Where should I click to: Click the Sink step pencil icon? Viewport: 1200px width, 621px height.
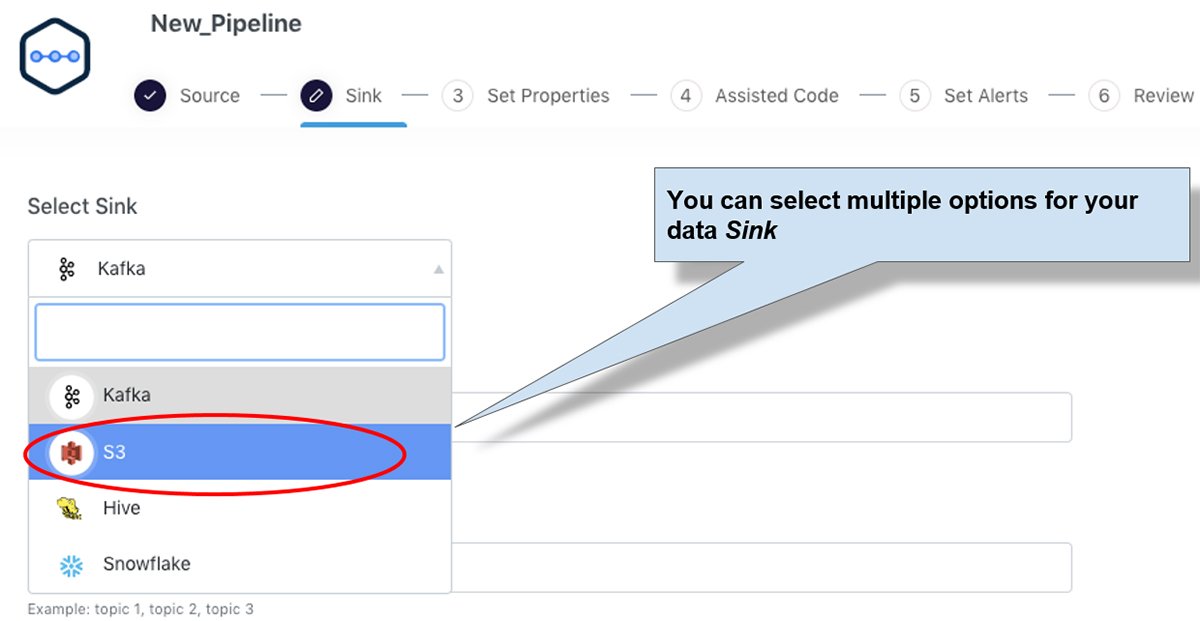[316, 96]
